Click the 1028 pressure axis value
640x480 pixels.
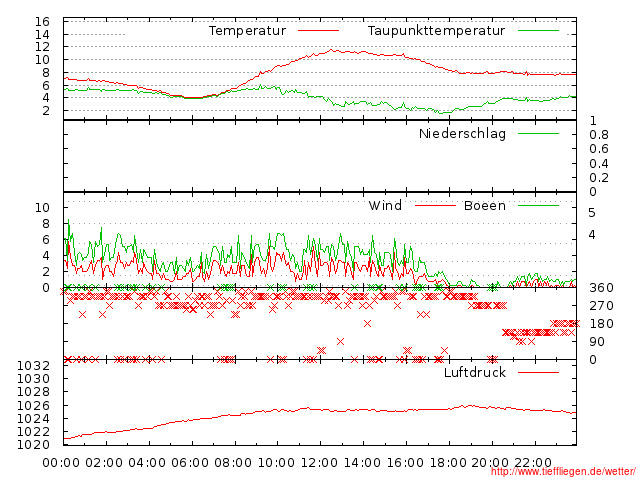click(33, 392)
